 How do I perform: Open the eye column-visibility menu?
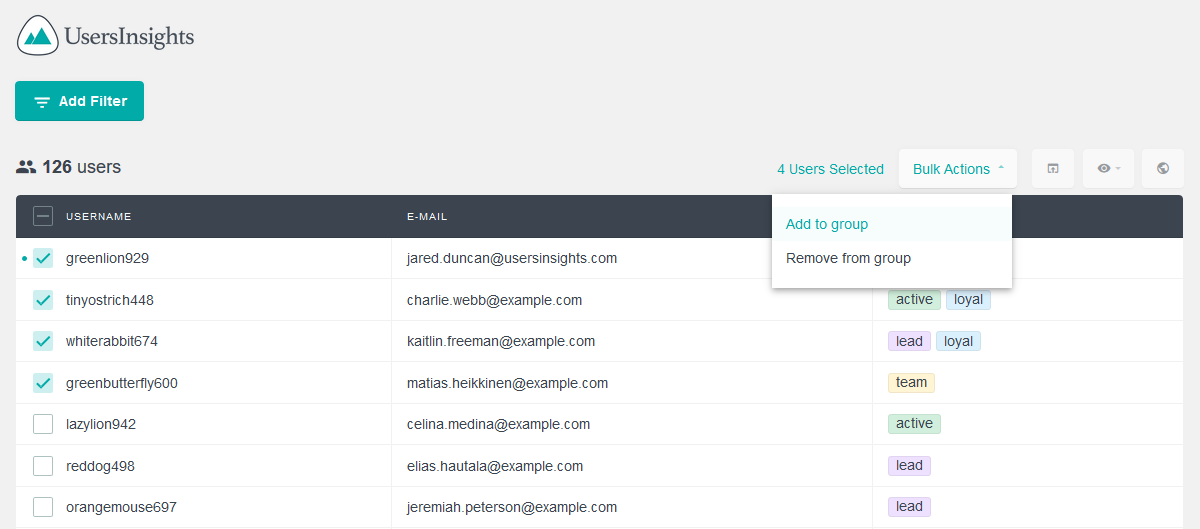pos(1108,169)
